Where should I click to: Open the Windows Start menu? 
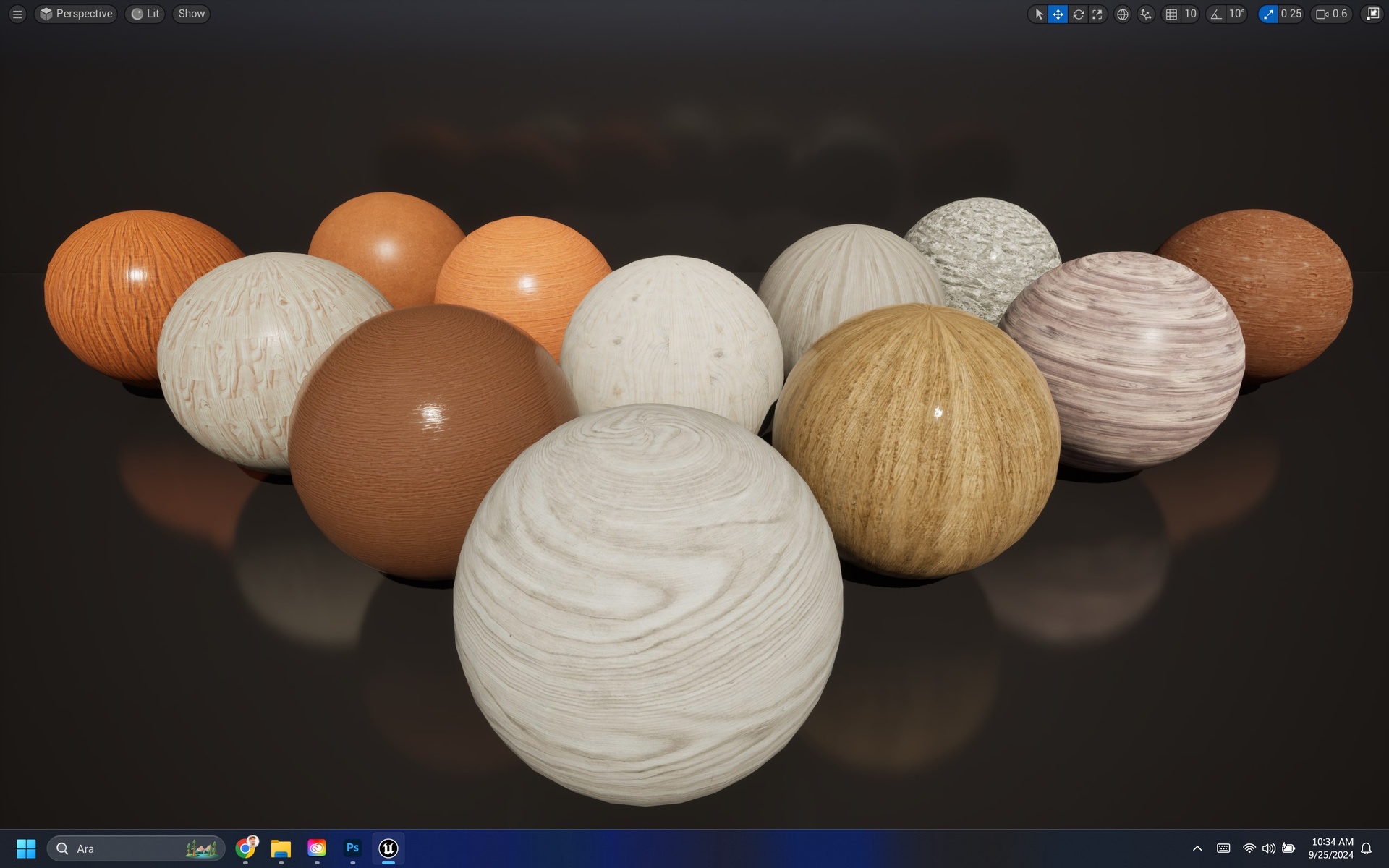pos(26,848)
